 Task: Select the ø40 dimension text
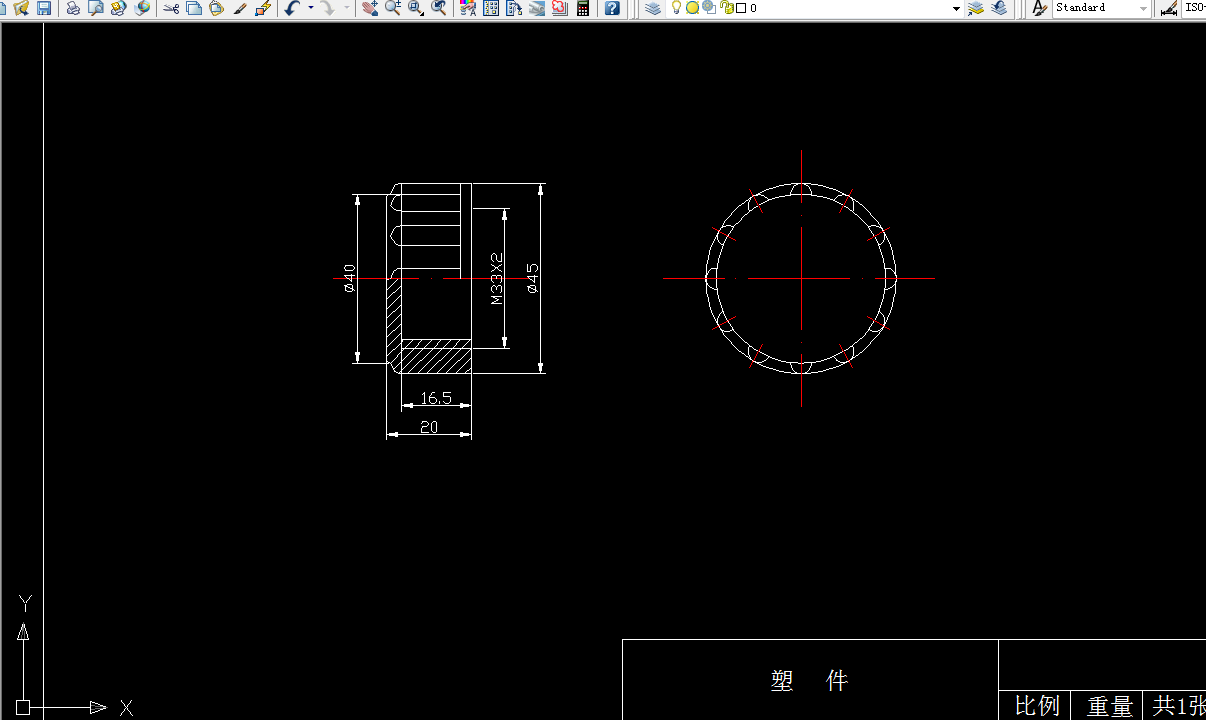coord(349,278)
